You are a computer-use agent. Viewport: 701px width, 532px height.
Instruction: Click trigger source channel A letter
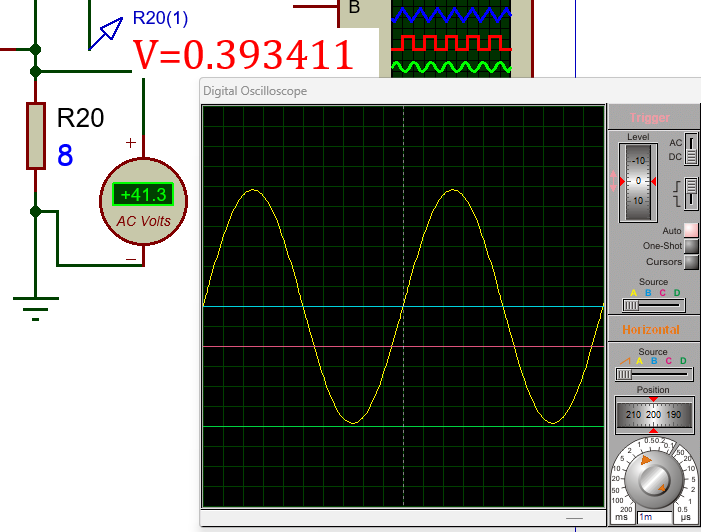coord(633,293)
